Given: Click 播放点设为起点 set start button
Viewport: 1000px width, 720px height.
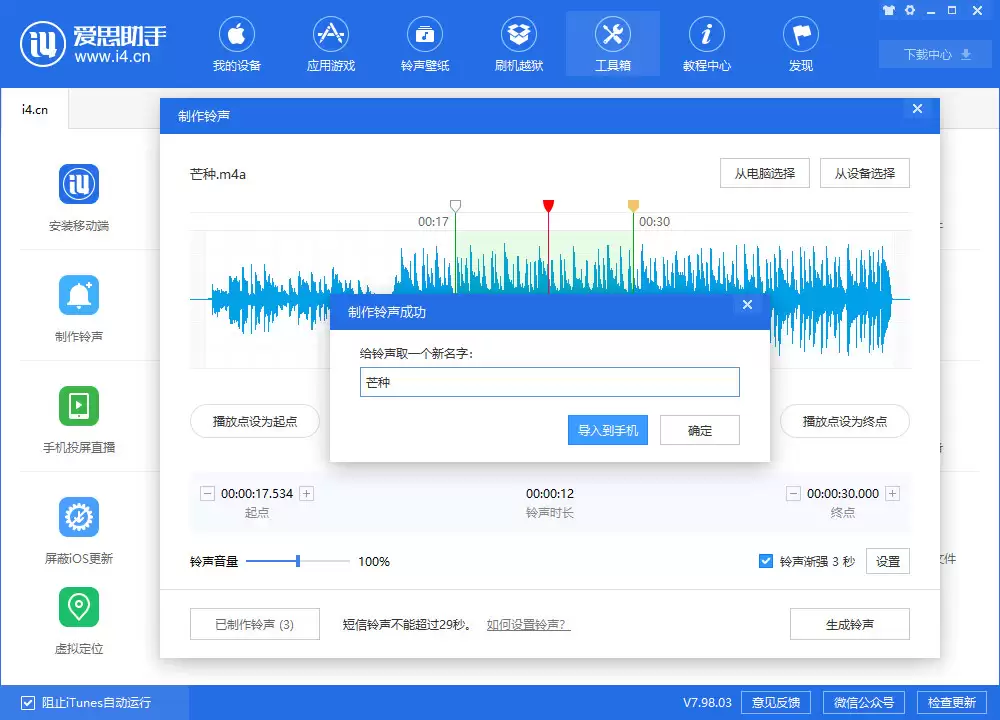Looking at the screenshot, I should 255,422.
